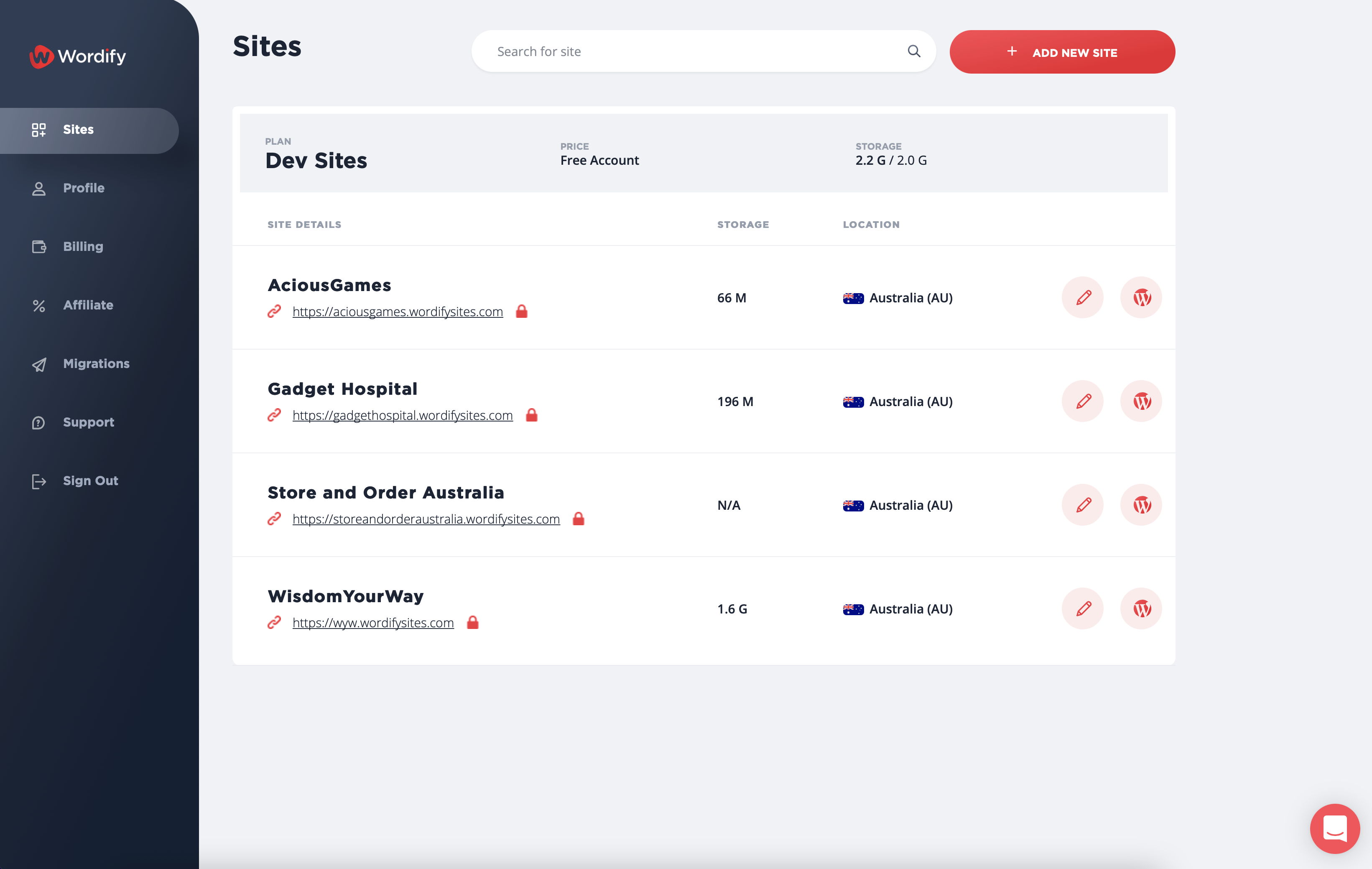Open https://wyw.wordifysites.com link
This screenshot has width=1372, height=869.
tap(373, 623)
